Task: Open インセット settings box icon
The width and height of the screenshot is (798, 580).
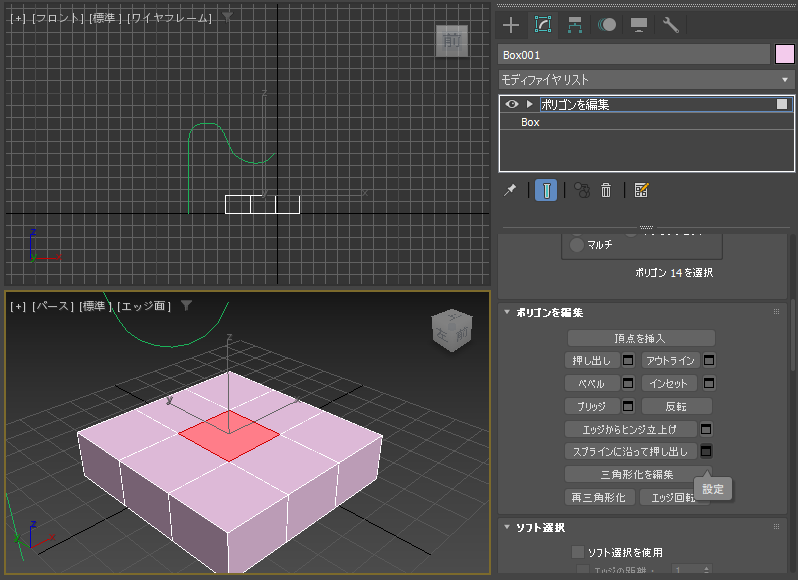Action: 709,383
